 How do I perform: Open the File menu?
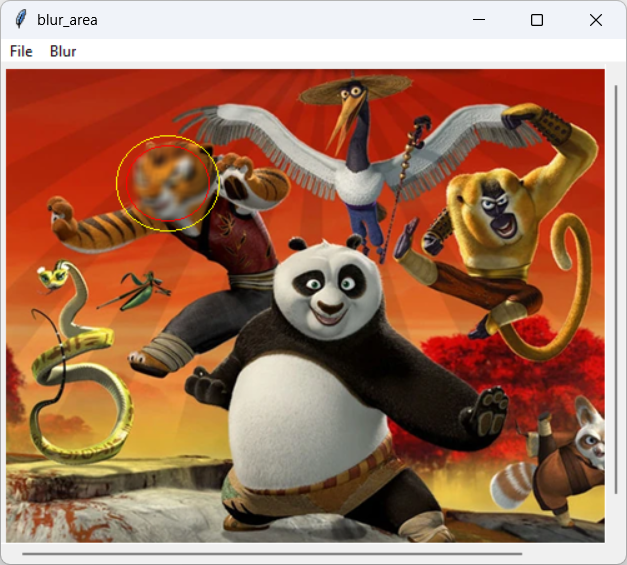pos(21,51)
